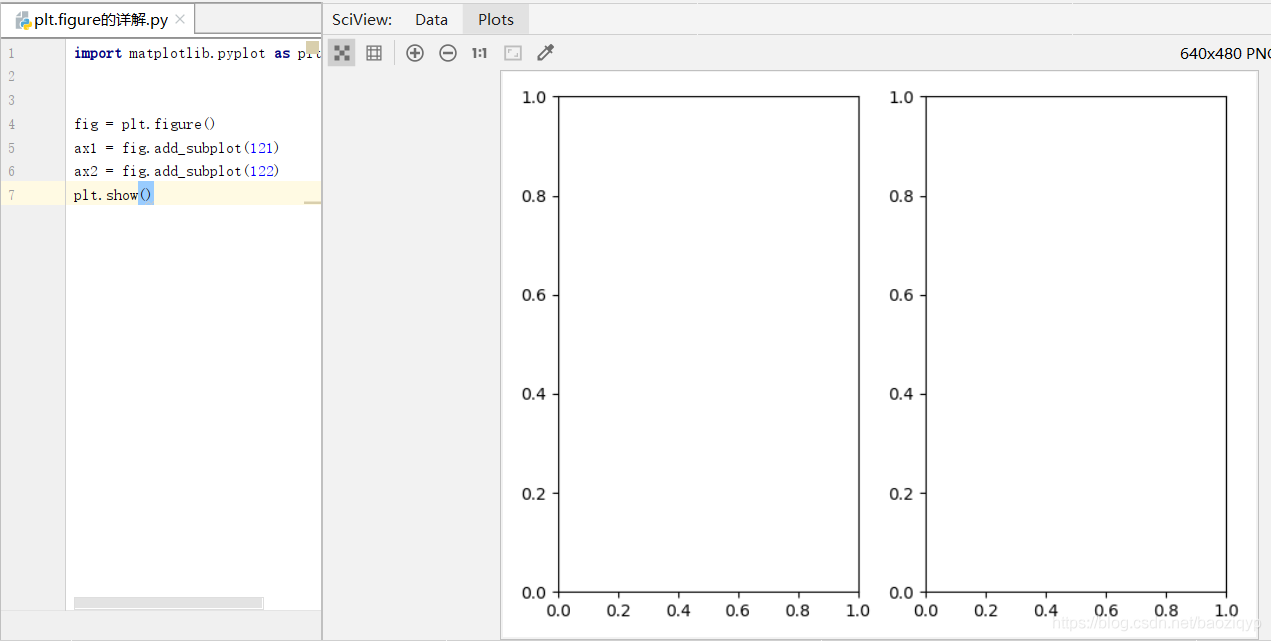Click the Python file icon in editor tab
1271x641 pixels.
point(22,20)
